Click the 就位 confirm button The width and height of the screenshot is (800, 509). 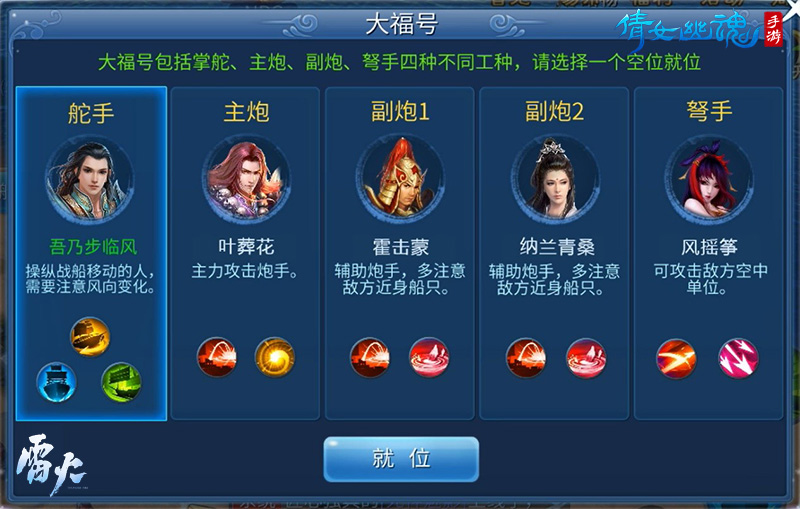click(401, 459)
